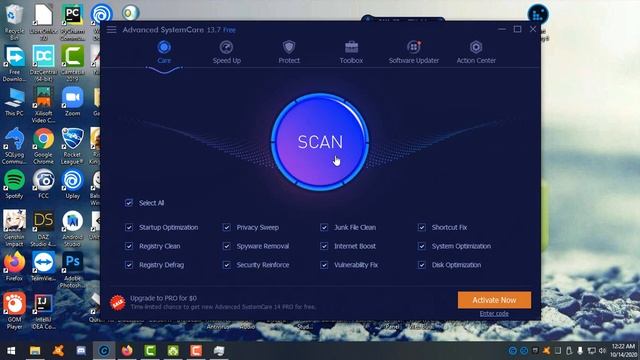Screen dimensions: 640x360
Task: Select the PyCharm desktop icon
Action: pos(72,22)
